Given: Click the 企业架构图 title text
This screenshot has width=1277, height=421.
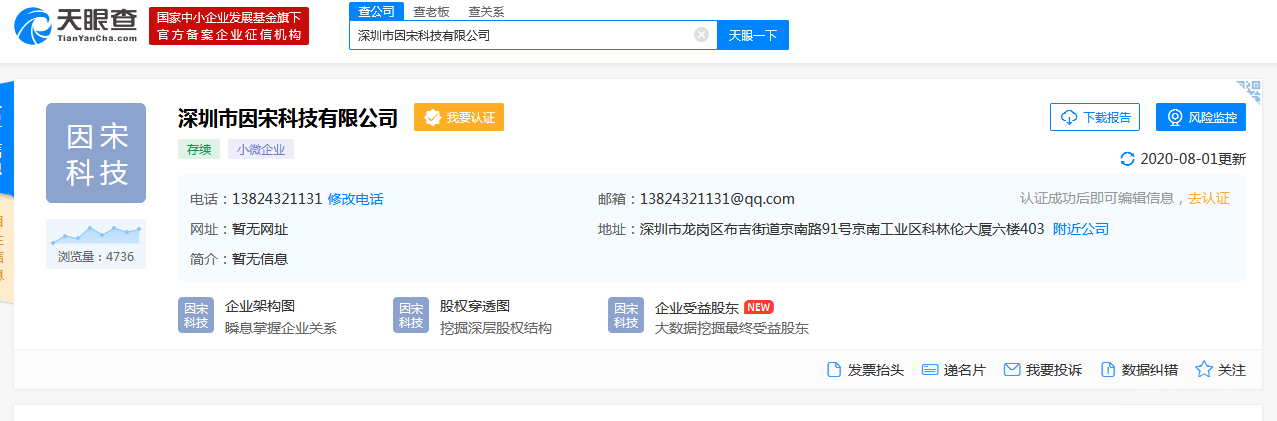Looking at the screenshot, I should click(x=260, y=306).
